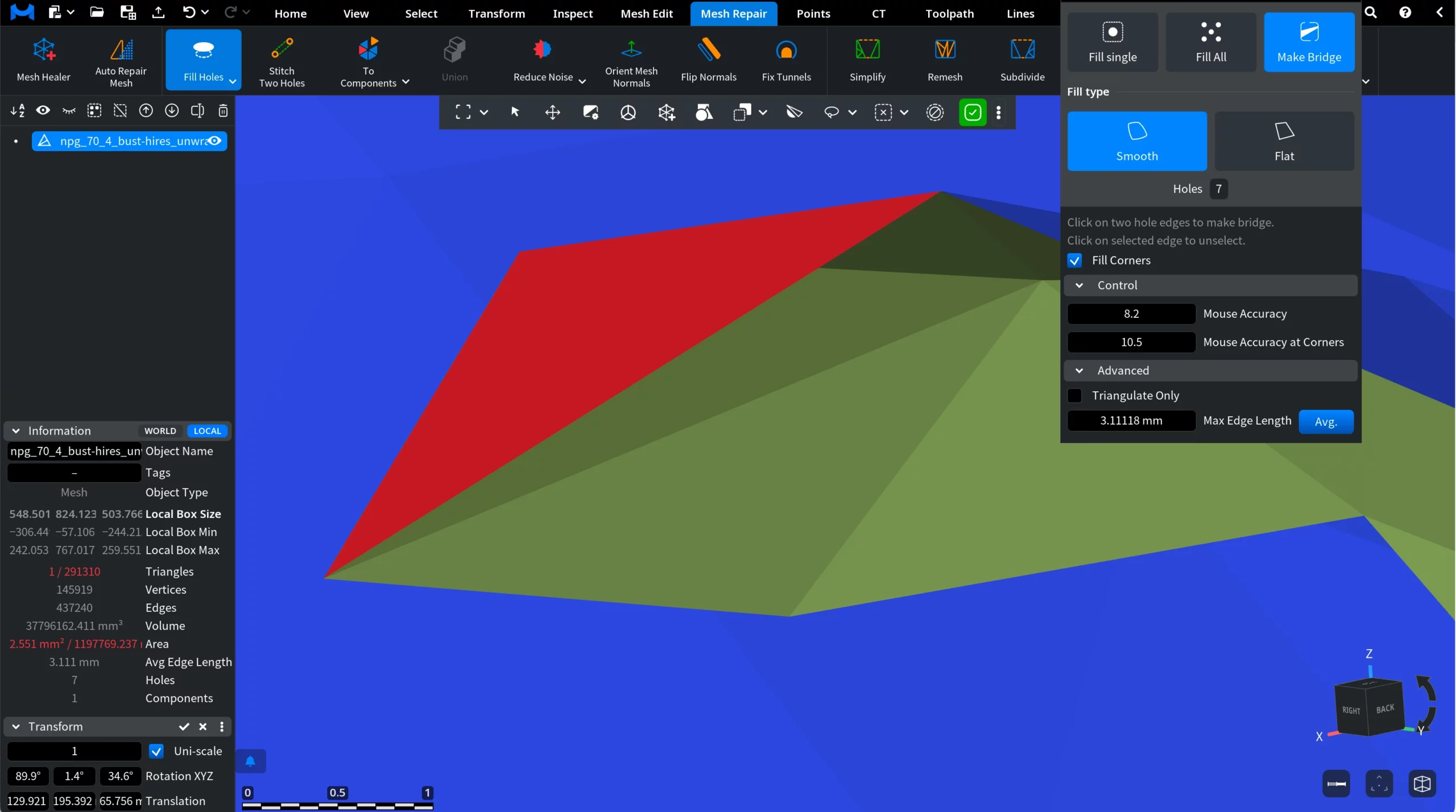Select the Fix Tunnels tool
Screen dimensions: 1456x812
coord(786,60)
